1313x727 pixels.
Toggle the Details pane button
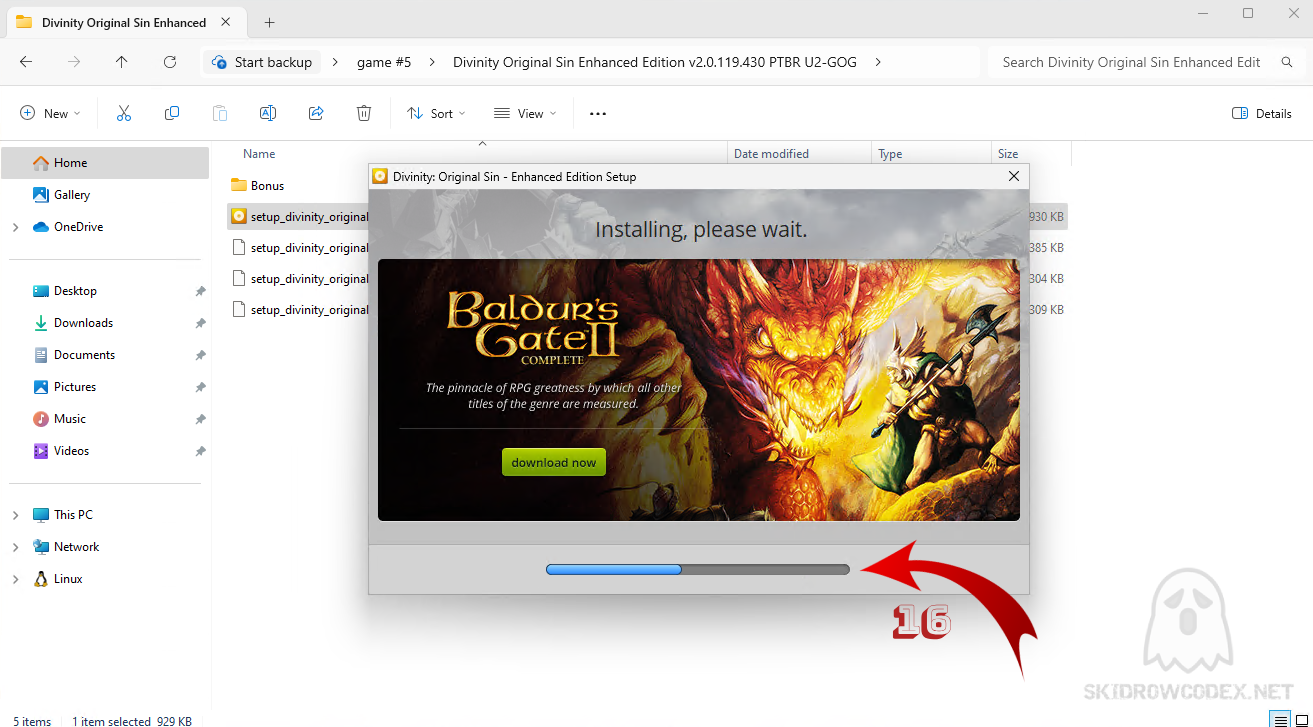(1262, 114)
